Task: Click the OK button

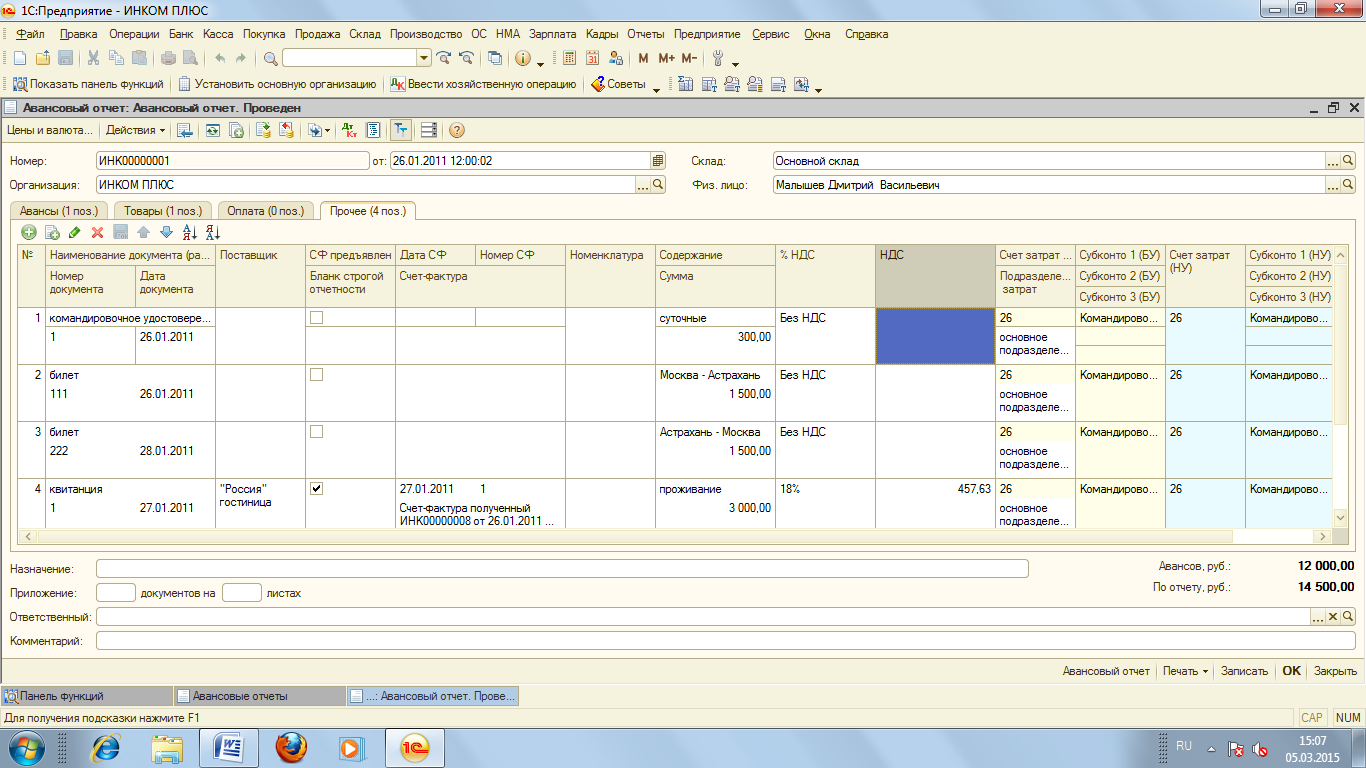Action: (1292, 671)
